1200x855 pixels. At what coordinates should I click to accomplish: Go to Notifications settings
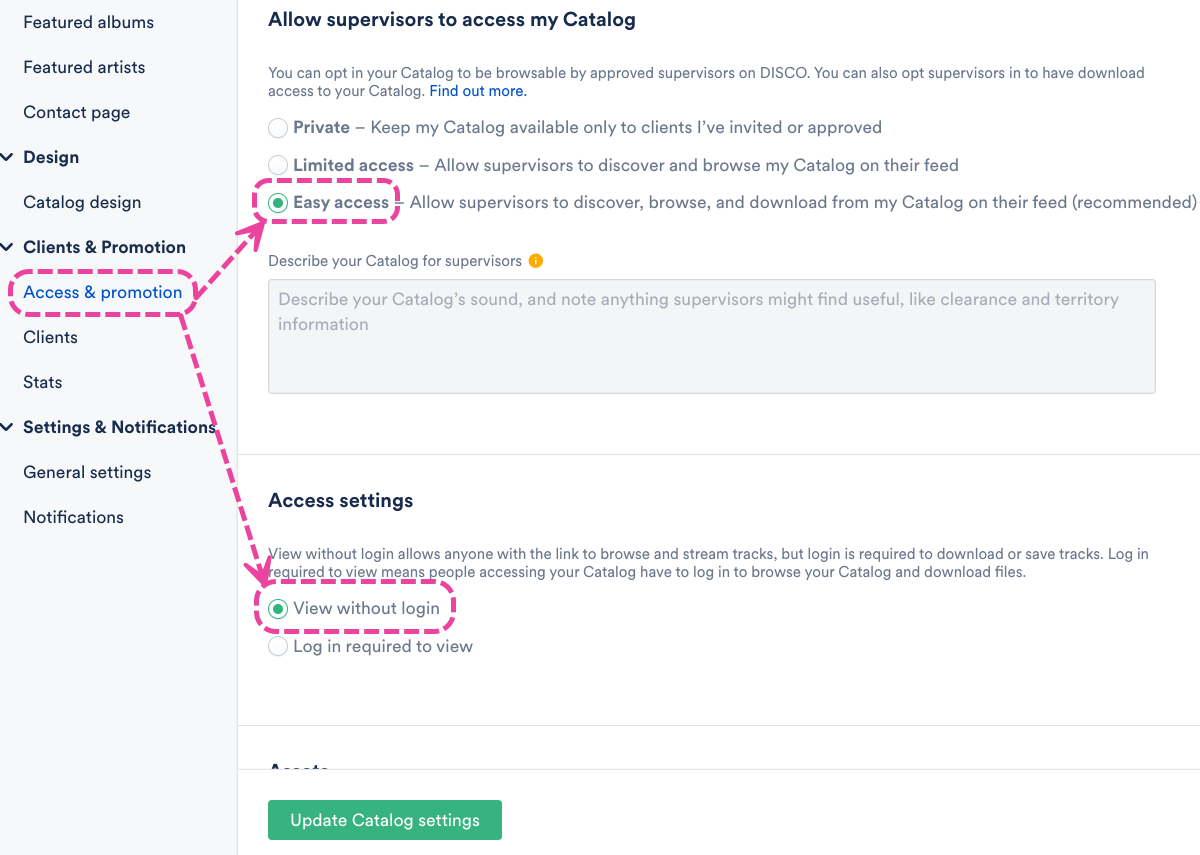pyautogui.click(x=73, y=517)
